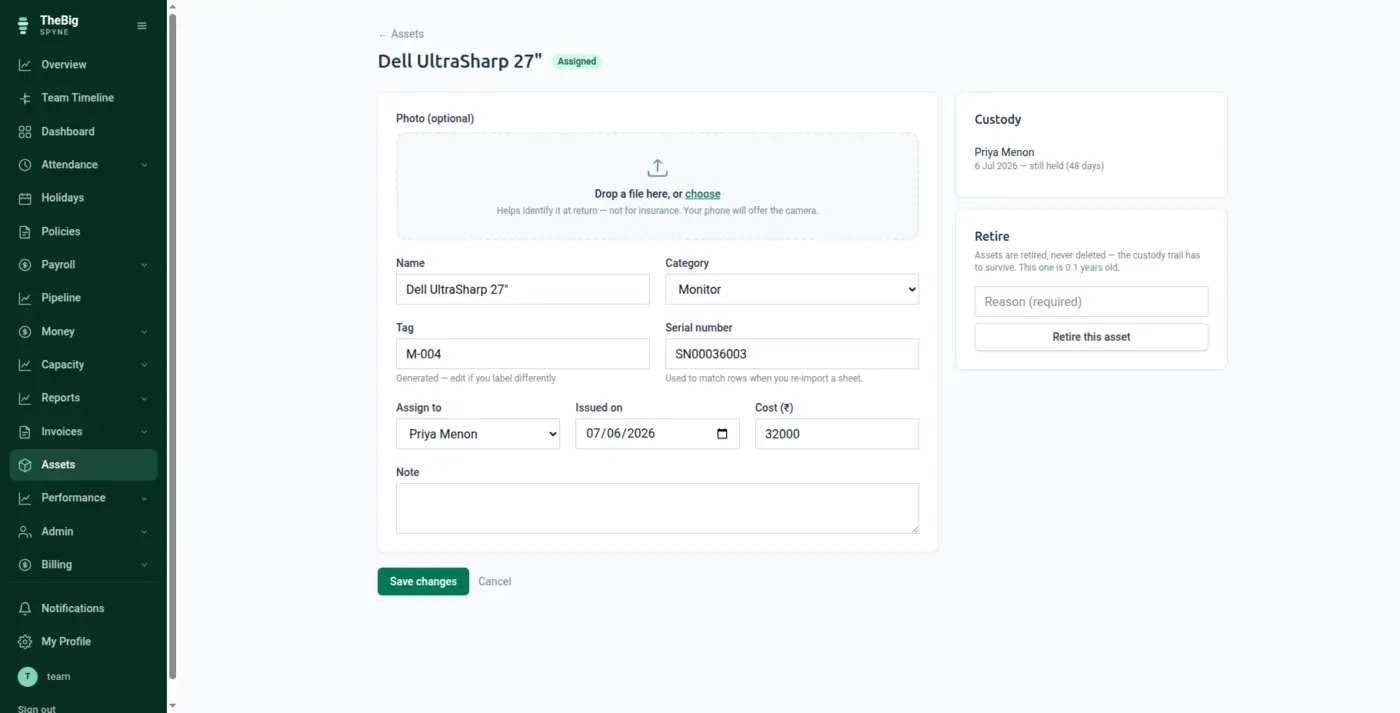Open the Policies page
The height and width of the screenshot is (713, 1400).
[x=84, y=232]
